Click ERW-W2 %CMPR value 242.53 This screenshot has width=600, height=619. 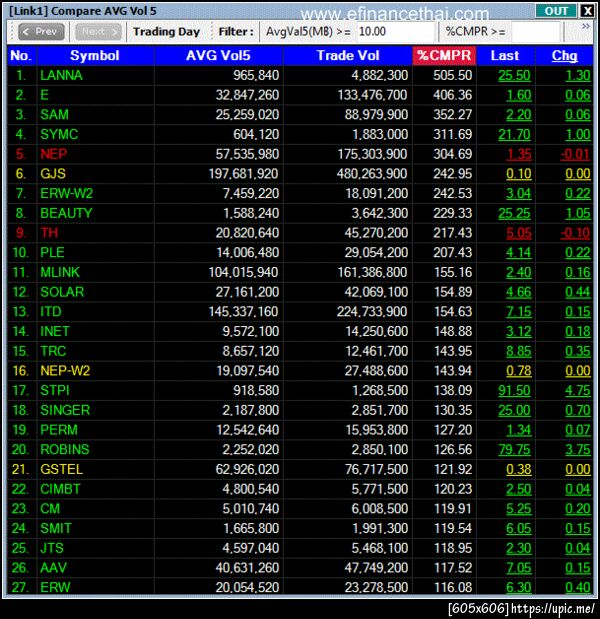[452, 193]
